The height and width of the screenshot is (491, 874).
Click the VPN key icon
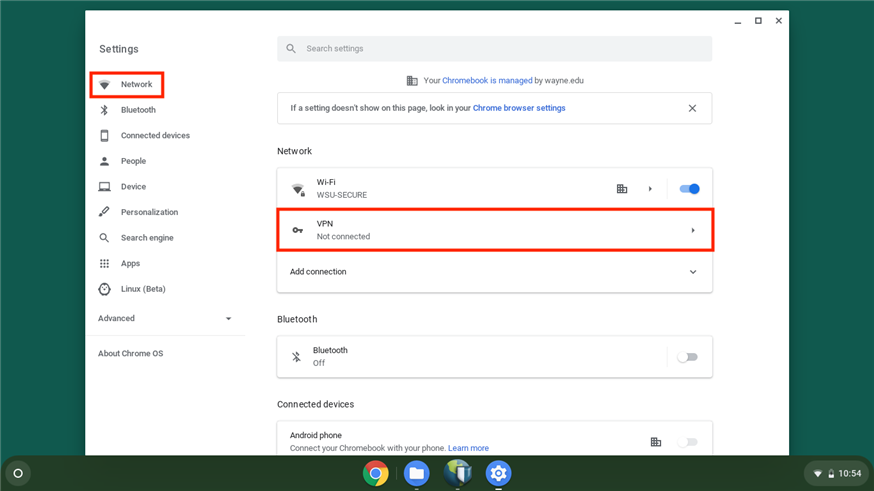coord(298,230)
